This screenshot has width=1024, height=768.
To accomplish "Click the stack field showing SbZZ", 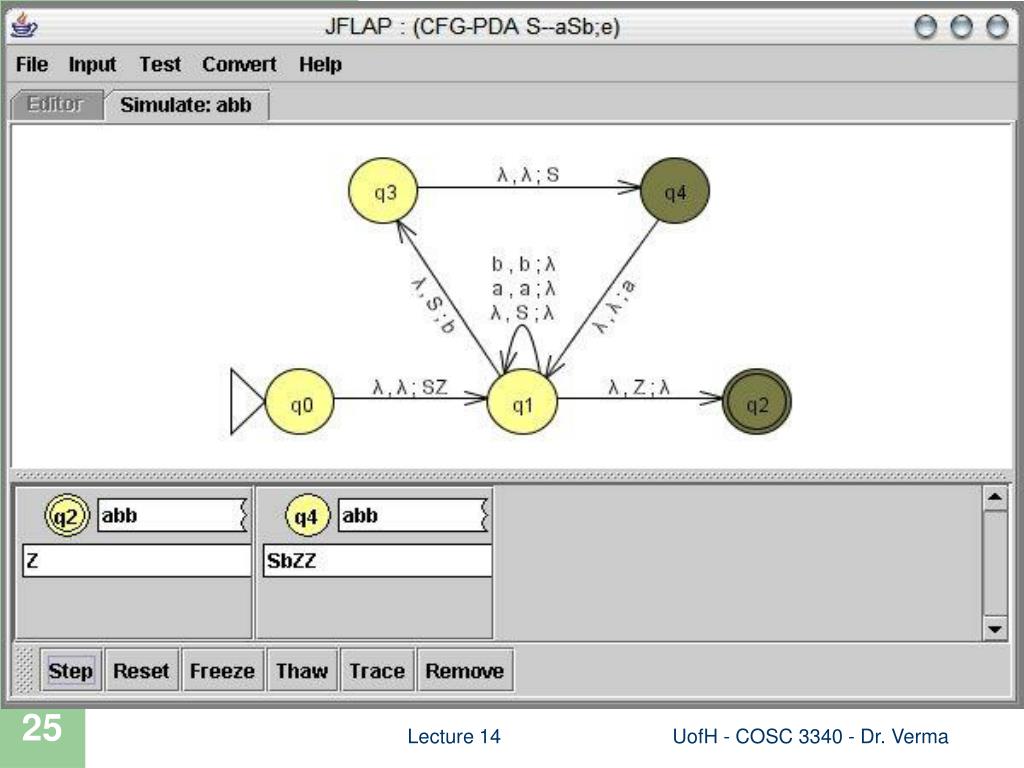I will click(x=377, y=560).
